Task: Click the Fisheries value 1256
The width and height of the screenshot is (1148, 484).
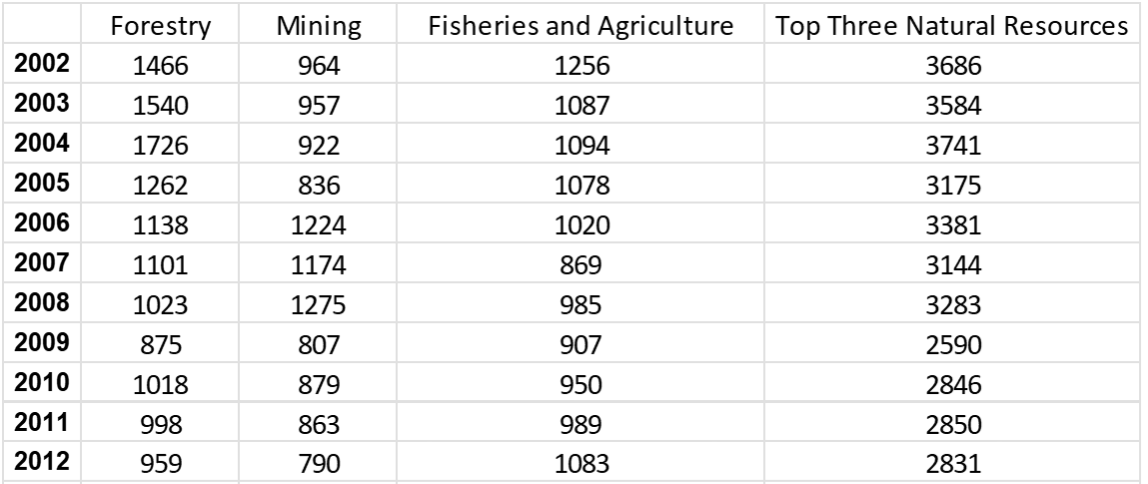Action: pyautogui.click(x=581, y=66)
